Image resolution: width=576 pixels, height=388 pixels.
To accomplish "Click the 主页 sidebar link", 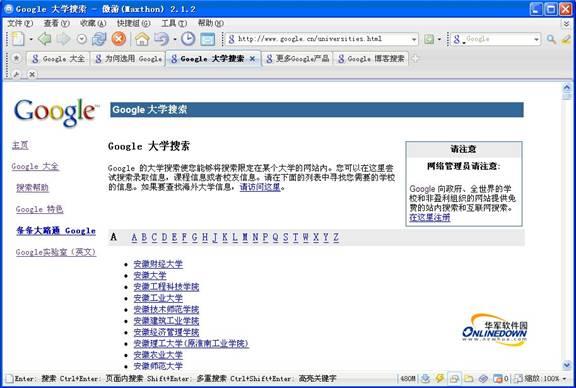I will tap(20, 145).
